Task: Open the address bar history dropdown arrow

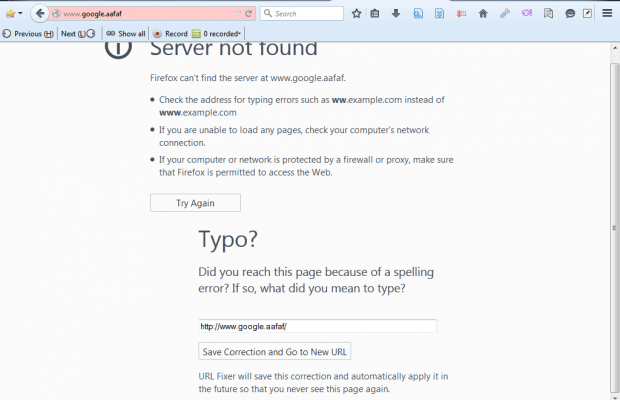Action: pos(238,13)
